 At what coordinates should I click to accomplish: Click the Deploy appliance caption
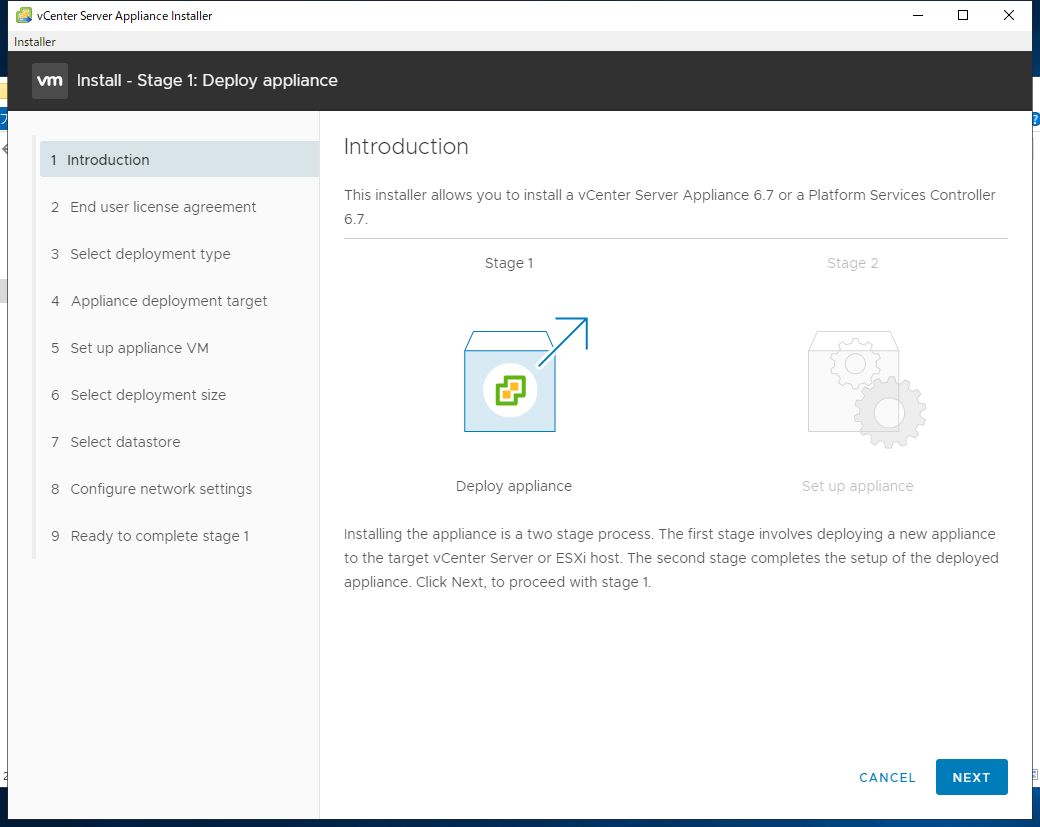coord(513,486)
